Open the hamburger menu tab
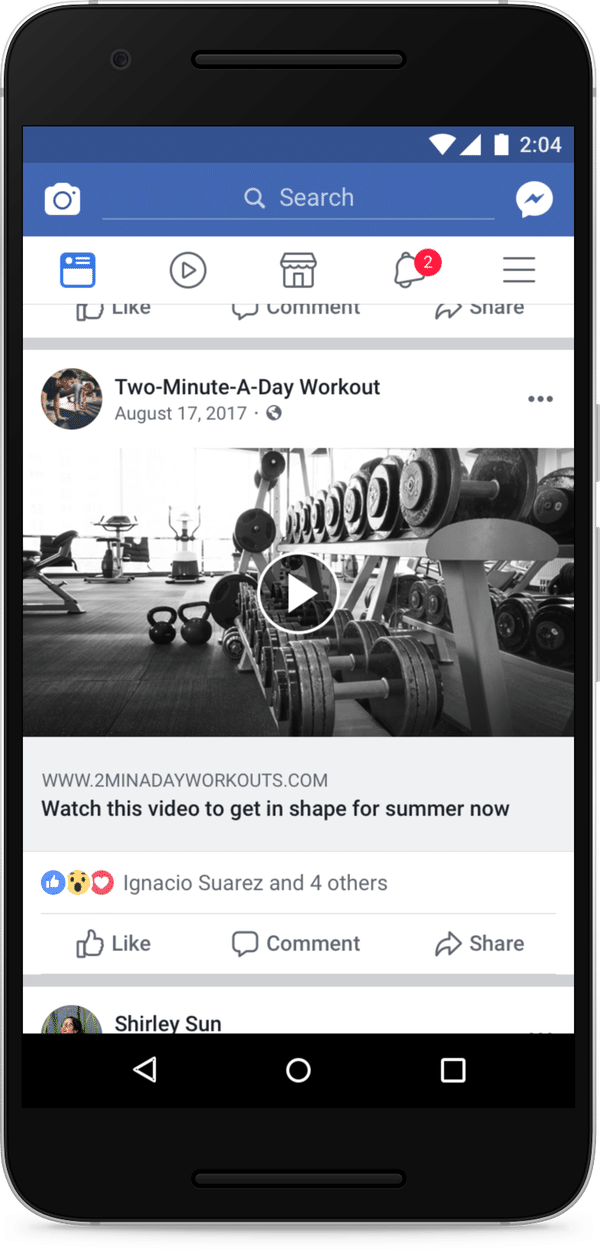This screenshot has height=1250, width=600. (x=519, y=270)
